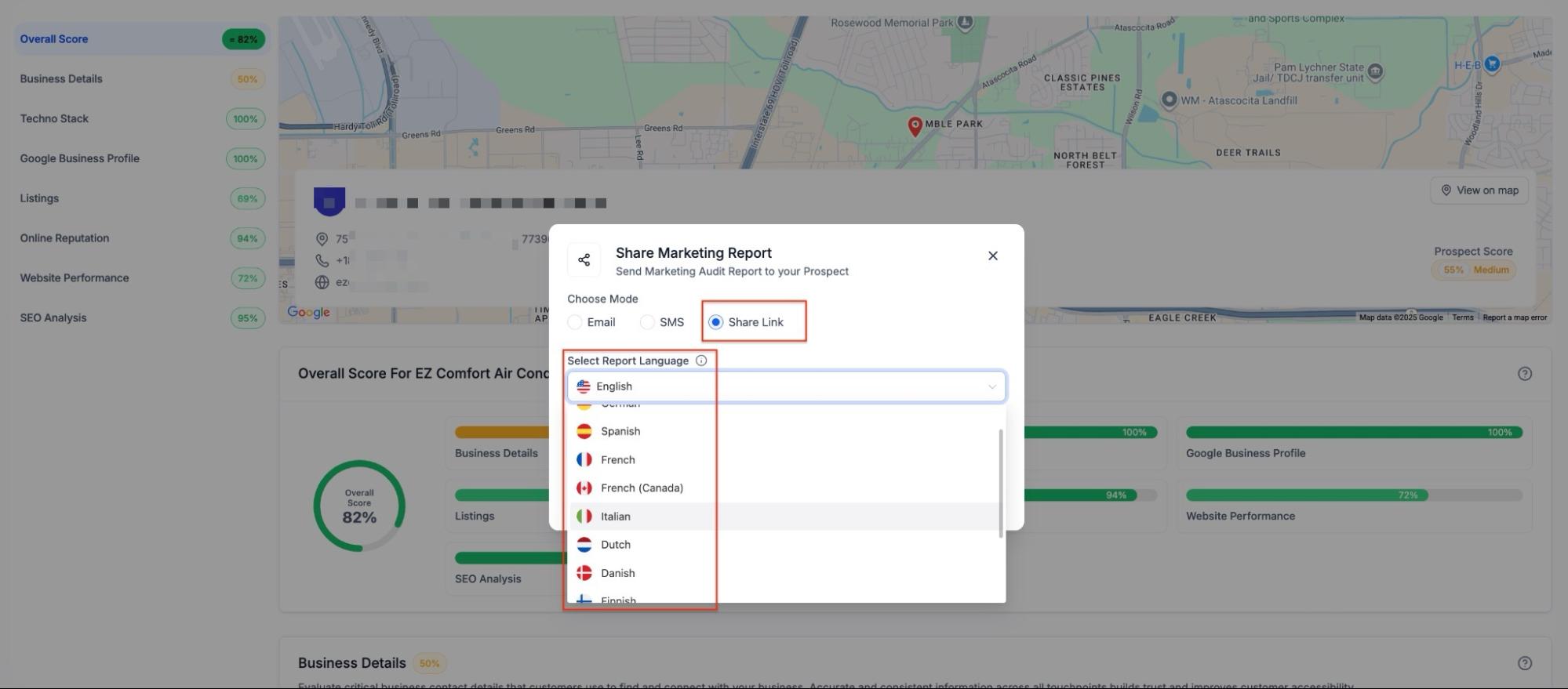Image resolution: width=1568 pixels, height=689 pixels.
Task: Select the Email mode radio button
Action: (x=575, y=322)
